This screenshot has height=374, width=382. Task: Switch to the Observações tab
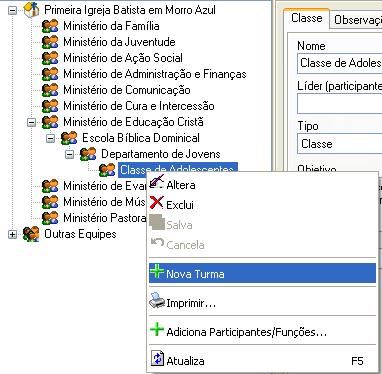tap(356, 20)
